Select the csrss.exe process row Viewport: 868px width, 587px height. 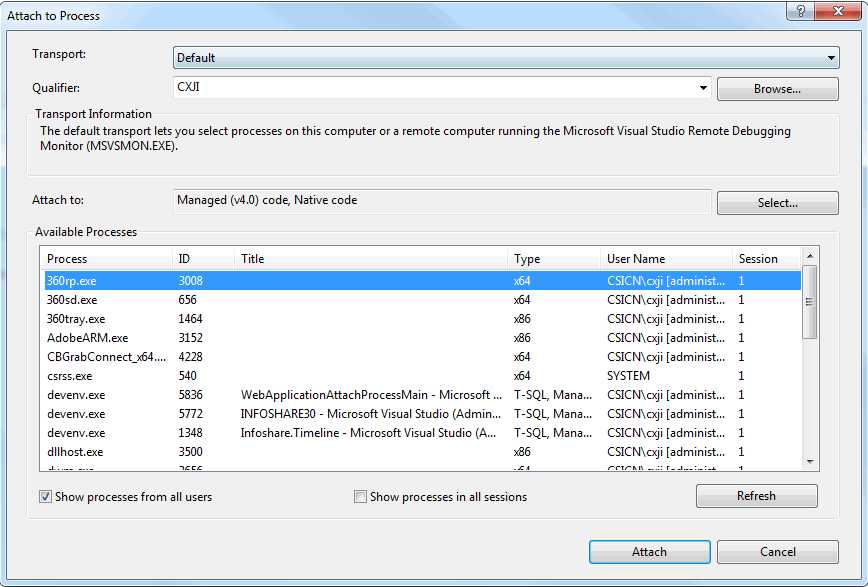click(422, 376)
